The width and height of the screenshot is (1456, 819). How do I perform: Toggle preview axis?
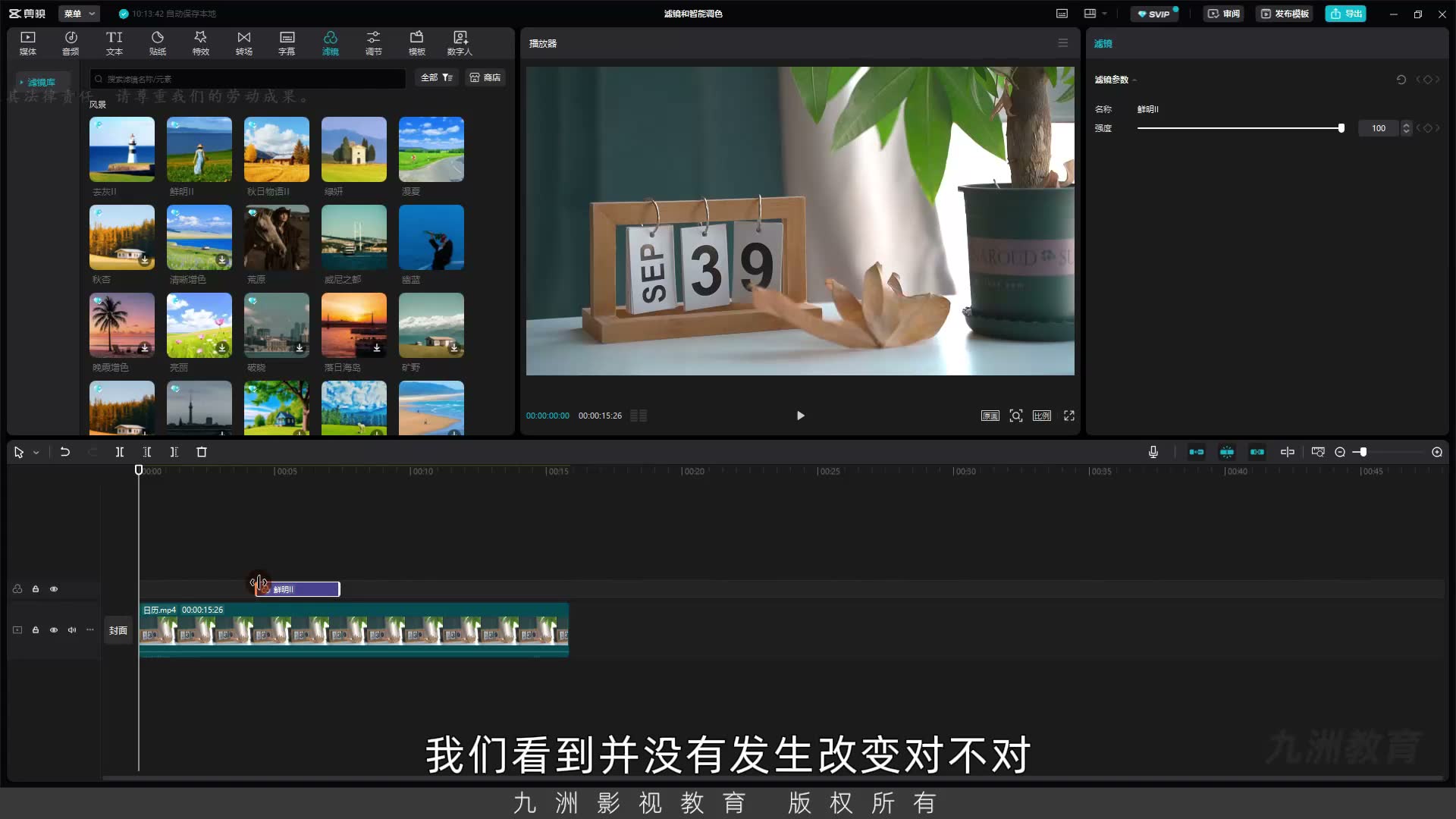tap(1288, 452)
